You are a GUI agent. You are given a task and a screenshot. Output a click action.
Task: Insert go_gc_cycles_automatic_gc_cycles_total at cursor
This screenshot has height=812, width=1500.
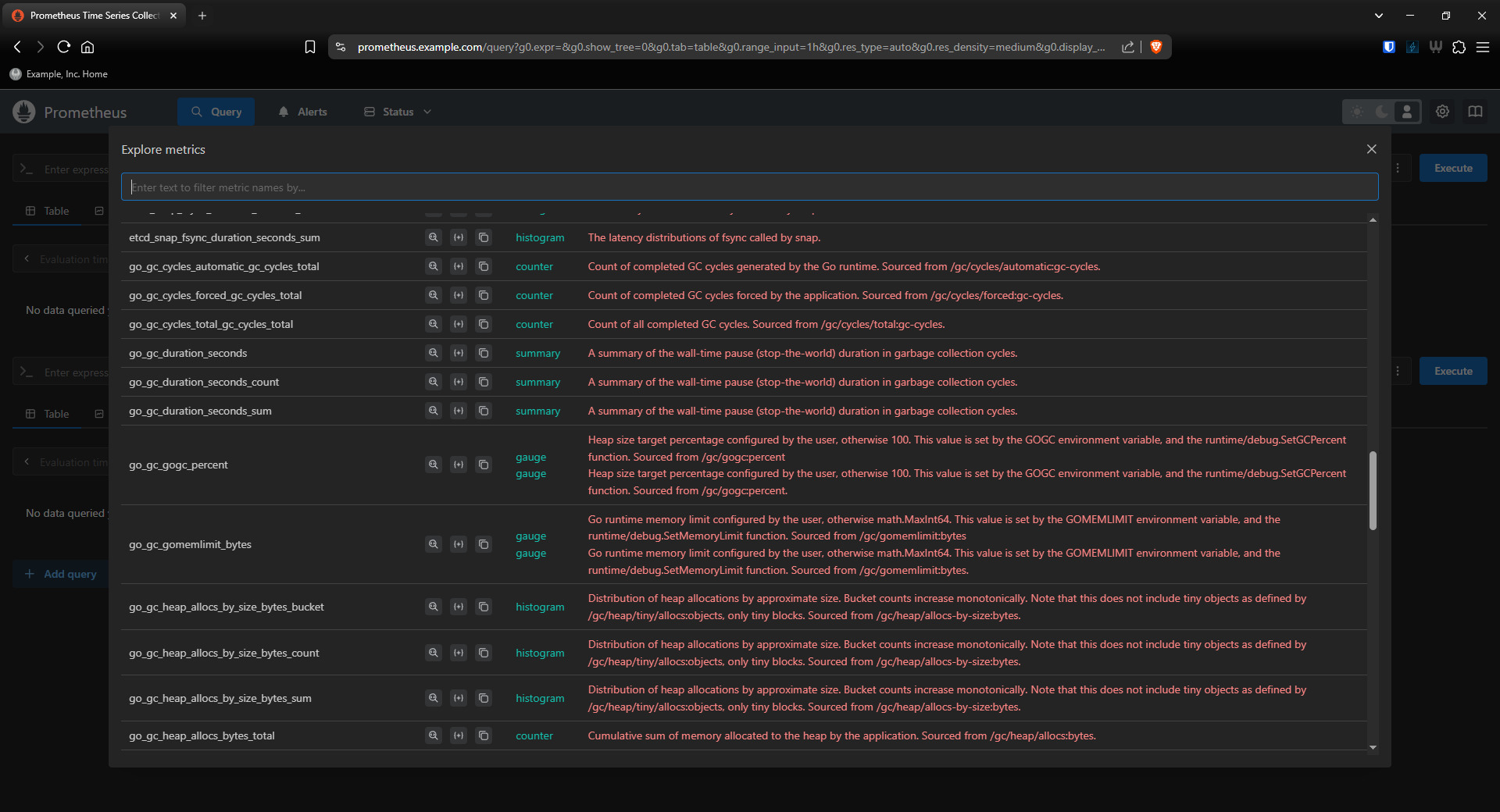tap(459, 266)
